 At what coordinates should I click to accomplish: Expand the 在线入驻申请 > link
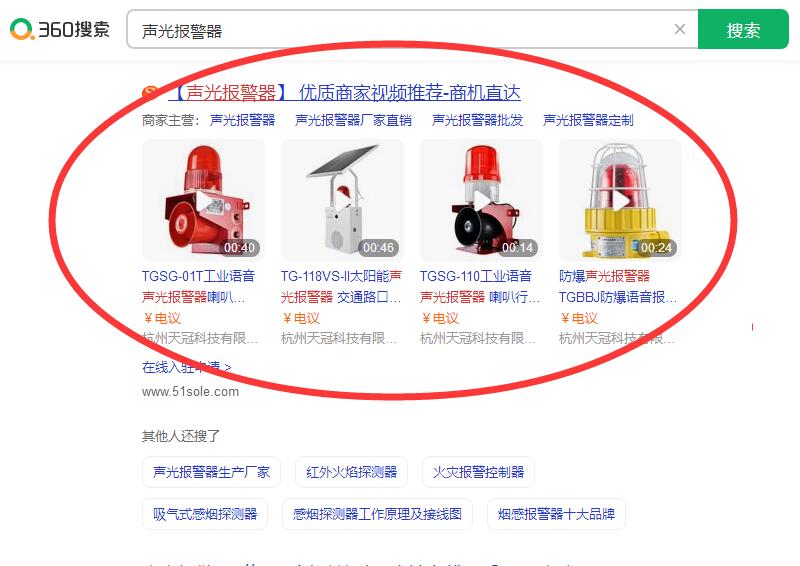point(187,367)
